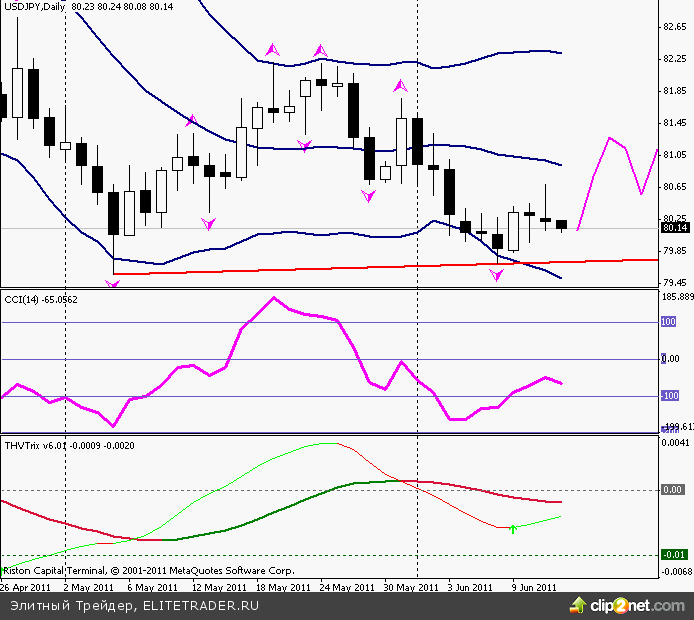Click the magenta down fractal arrow below red support line at far left
This screenshot has width=694, height=620.
112,285
